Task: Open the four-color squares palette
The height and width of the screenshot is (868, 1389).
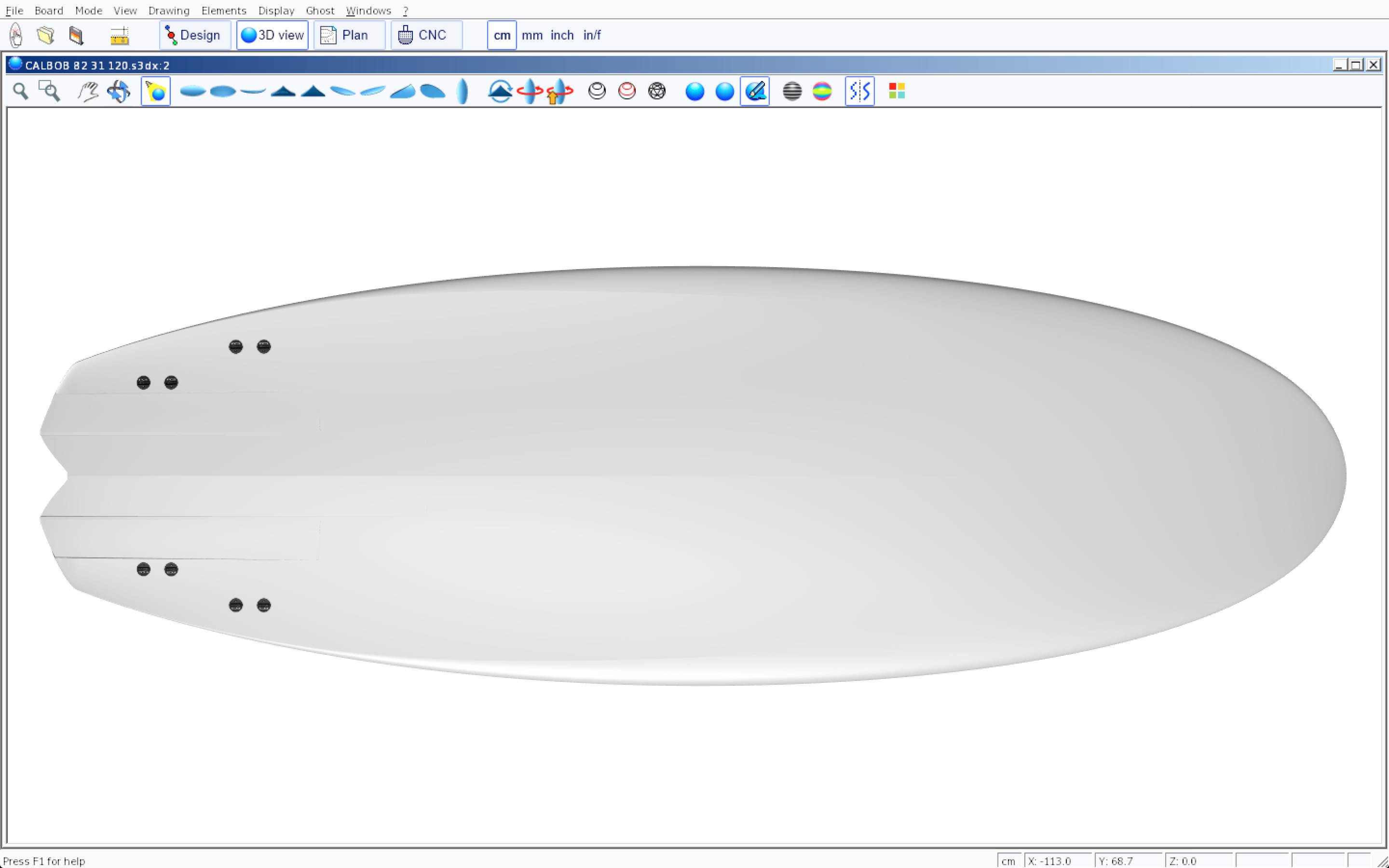Action: tap(897, 91)
